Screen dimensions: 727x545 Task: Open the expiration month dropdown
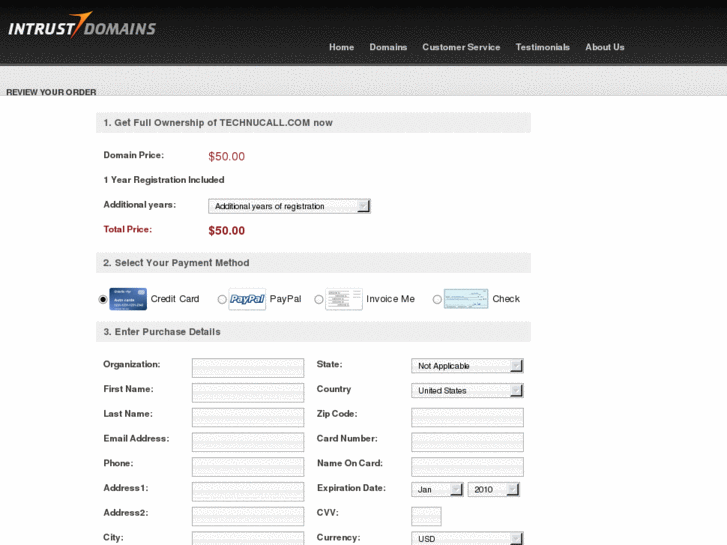[437, 490]
